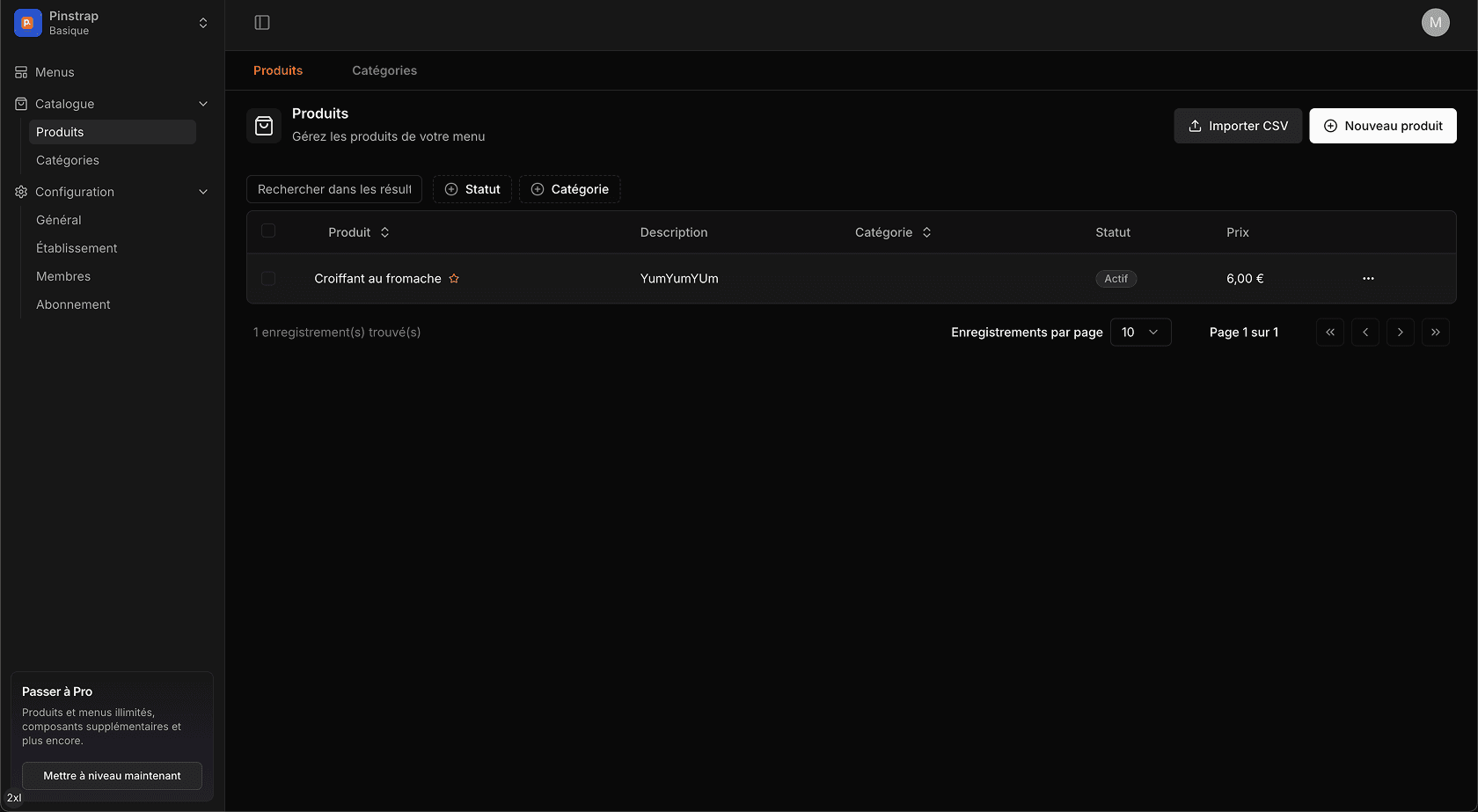
Task: Open the three-dot row actions menu
Action: (1368, 279)
